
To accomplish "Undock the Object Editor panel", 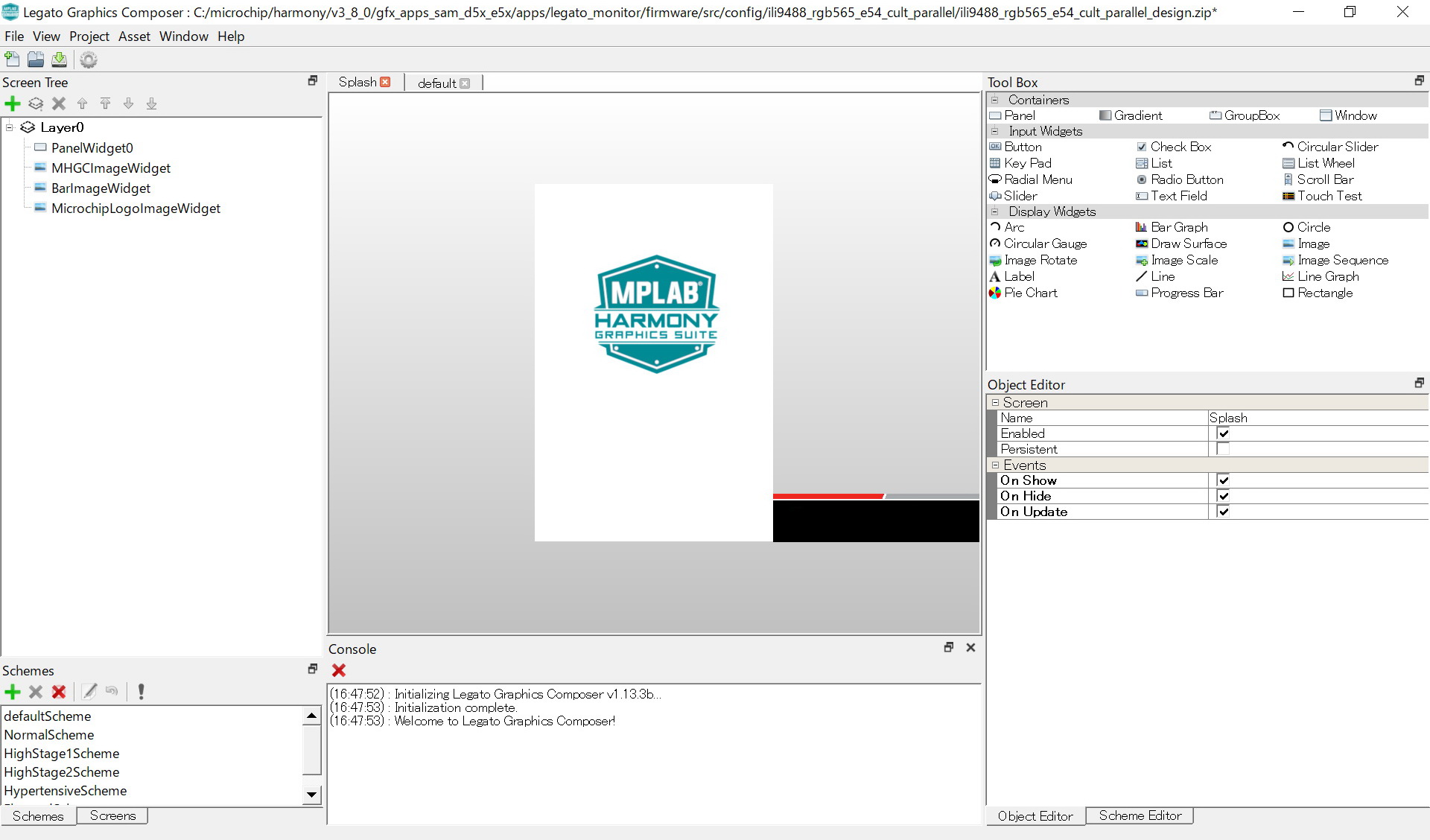I will tap(1420, 383).
